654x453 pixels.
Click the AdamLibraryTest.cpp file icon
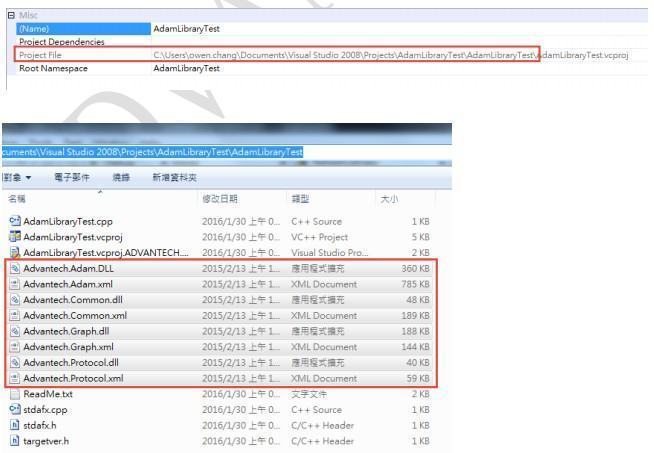(x=15, y=221)
